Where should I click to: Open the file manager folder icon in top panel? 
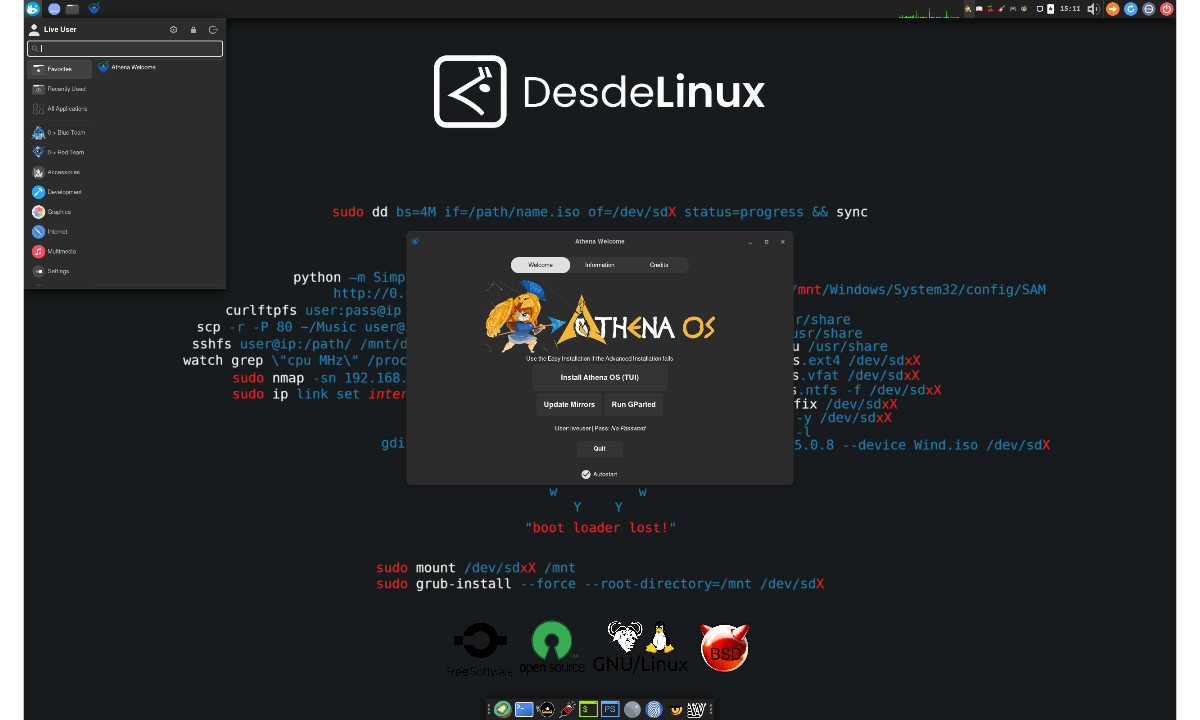coord(72,8)
